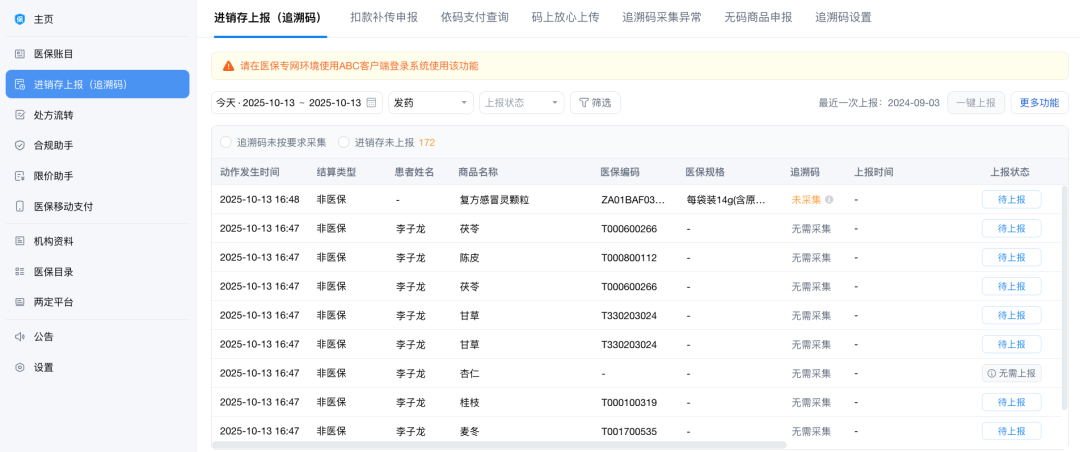
Task: Open 合规助手 shield icon in sidebar
Action: (x=20, y=146)
